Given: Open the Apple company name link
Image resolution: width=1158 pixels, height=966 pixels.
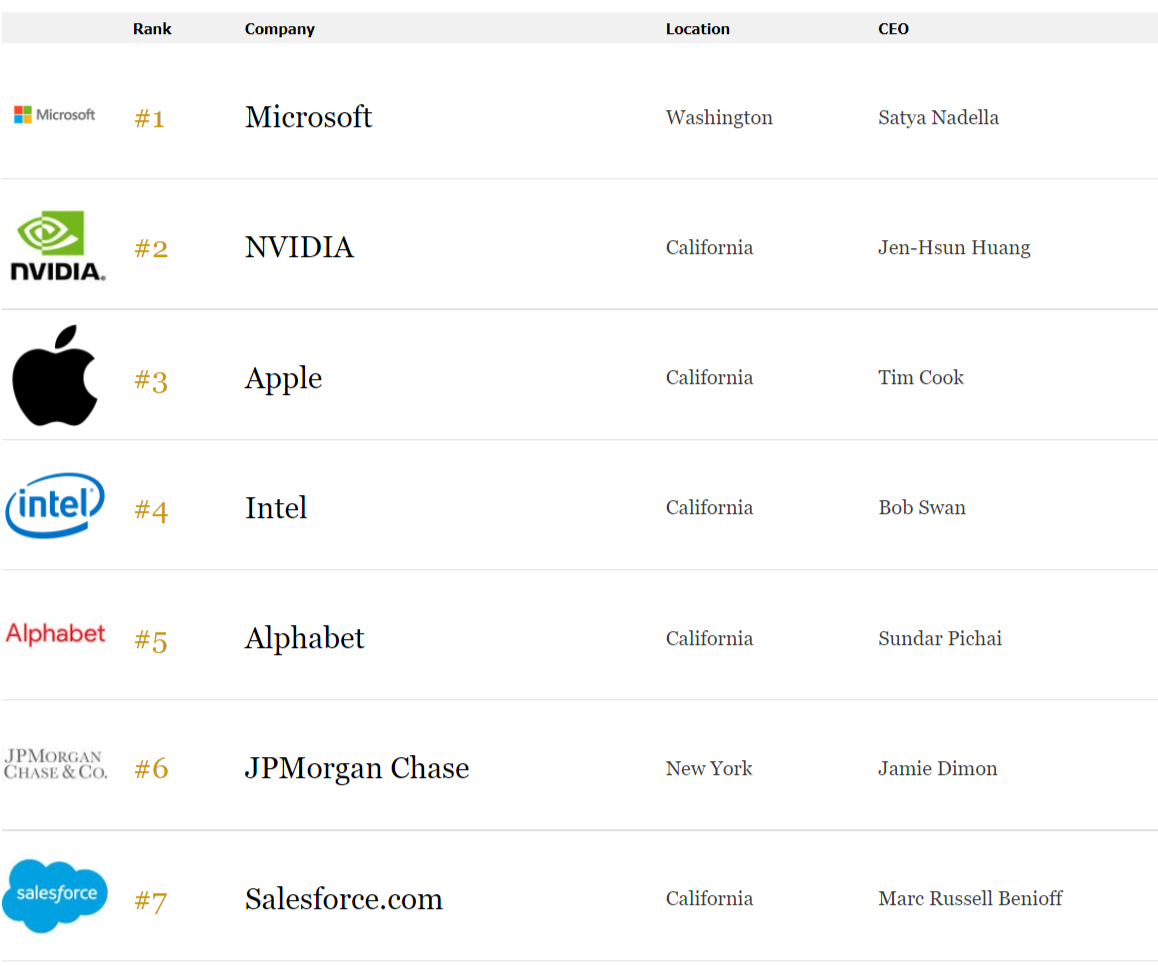Looking at the screenshot, I should (284, 379).
